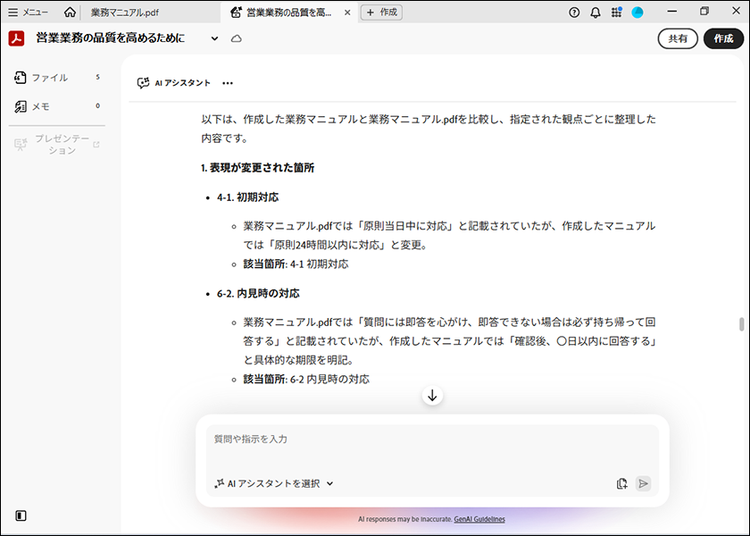
Task: Open the メニュー hamburger menu
Action: click(28, 12)
